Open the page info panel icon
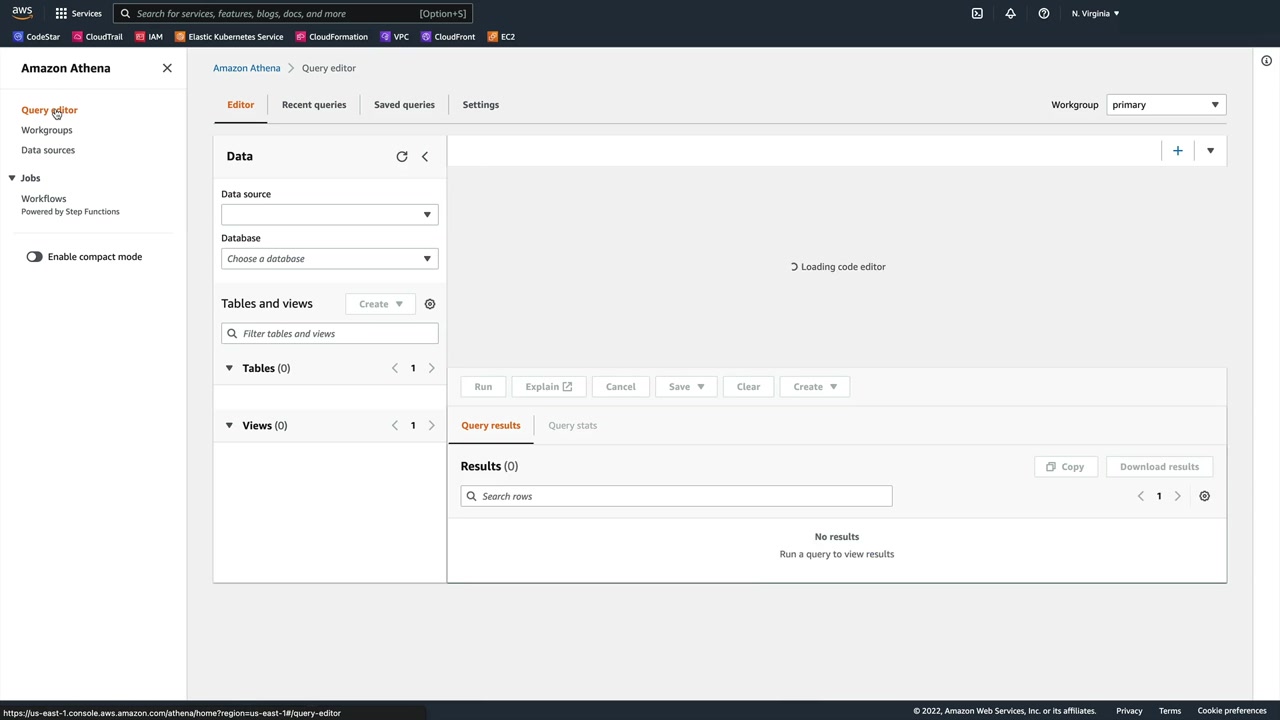Screen dimensions: 1280x720 1266,61
